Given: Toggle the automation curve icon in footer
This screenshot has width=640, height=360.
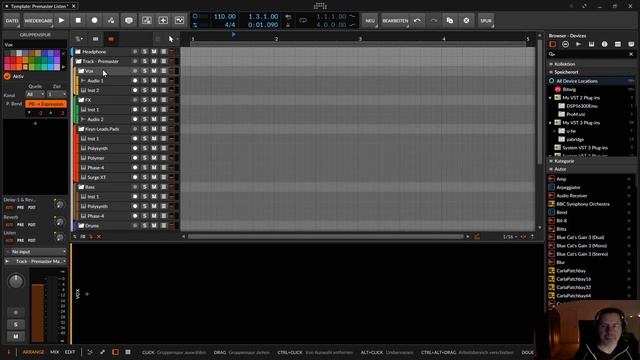Looking at the screenshot, I should pos(90,352).
